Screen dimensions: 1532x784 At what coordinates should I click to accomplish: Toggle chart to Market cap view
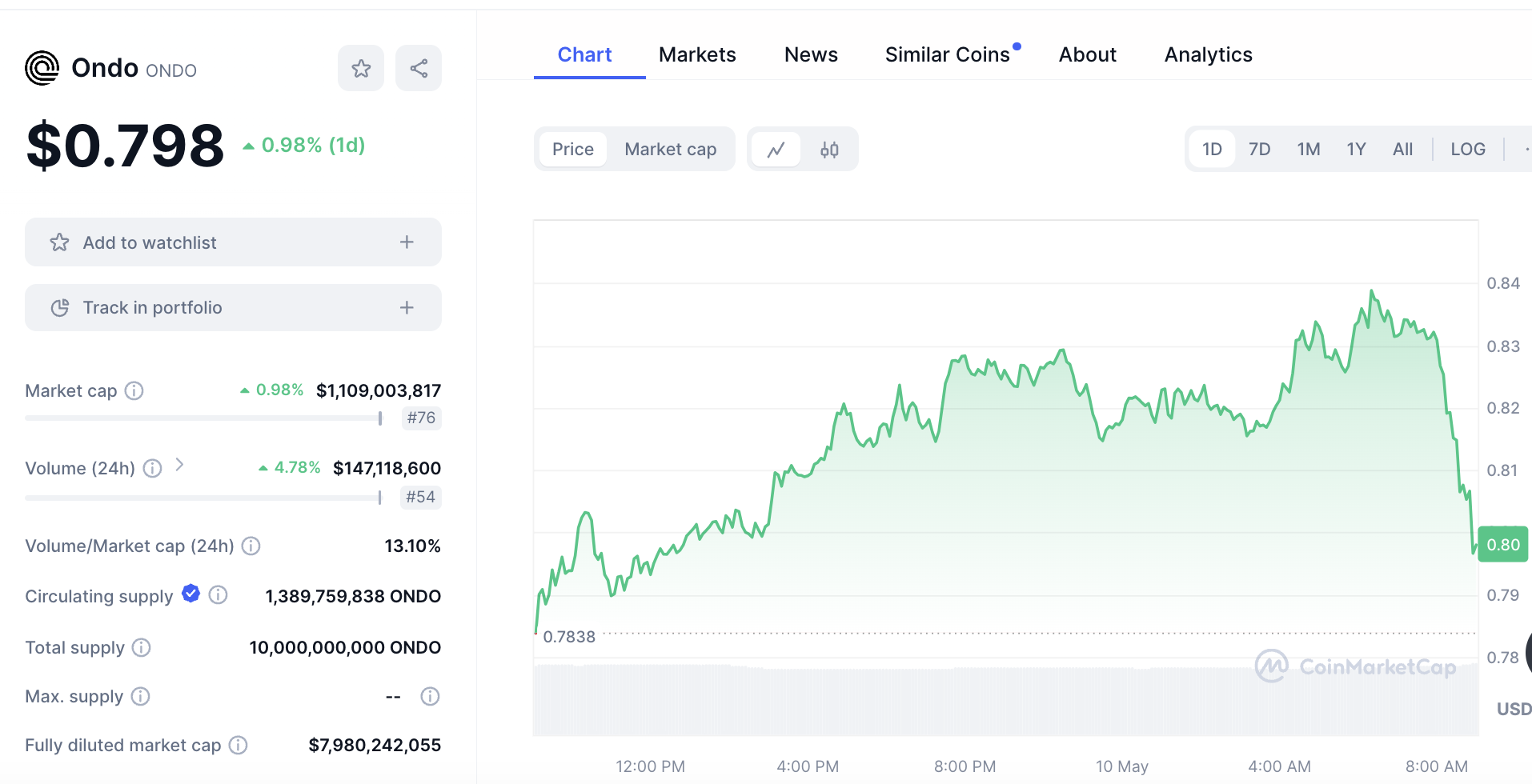click(670, 150)
